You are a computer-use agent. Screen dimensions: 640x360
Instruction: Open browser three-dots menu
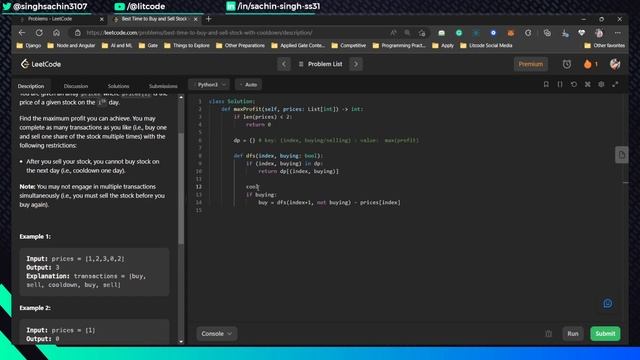point(618,33)
